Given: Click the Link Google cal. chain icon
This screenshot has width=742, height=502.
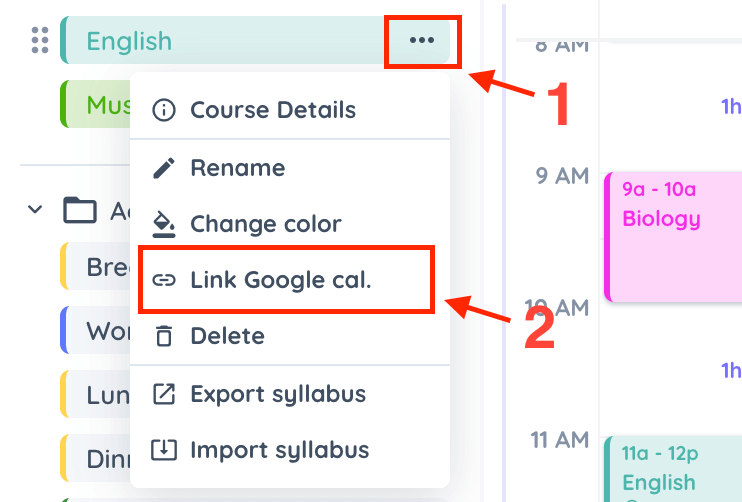Looking at the screenshot, I should (x=164, y=280).
